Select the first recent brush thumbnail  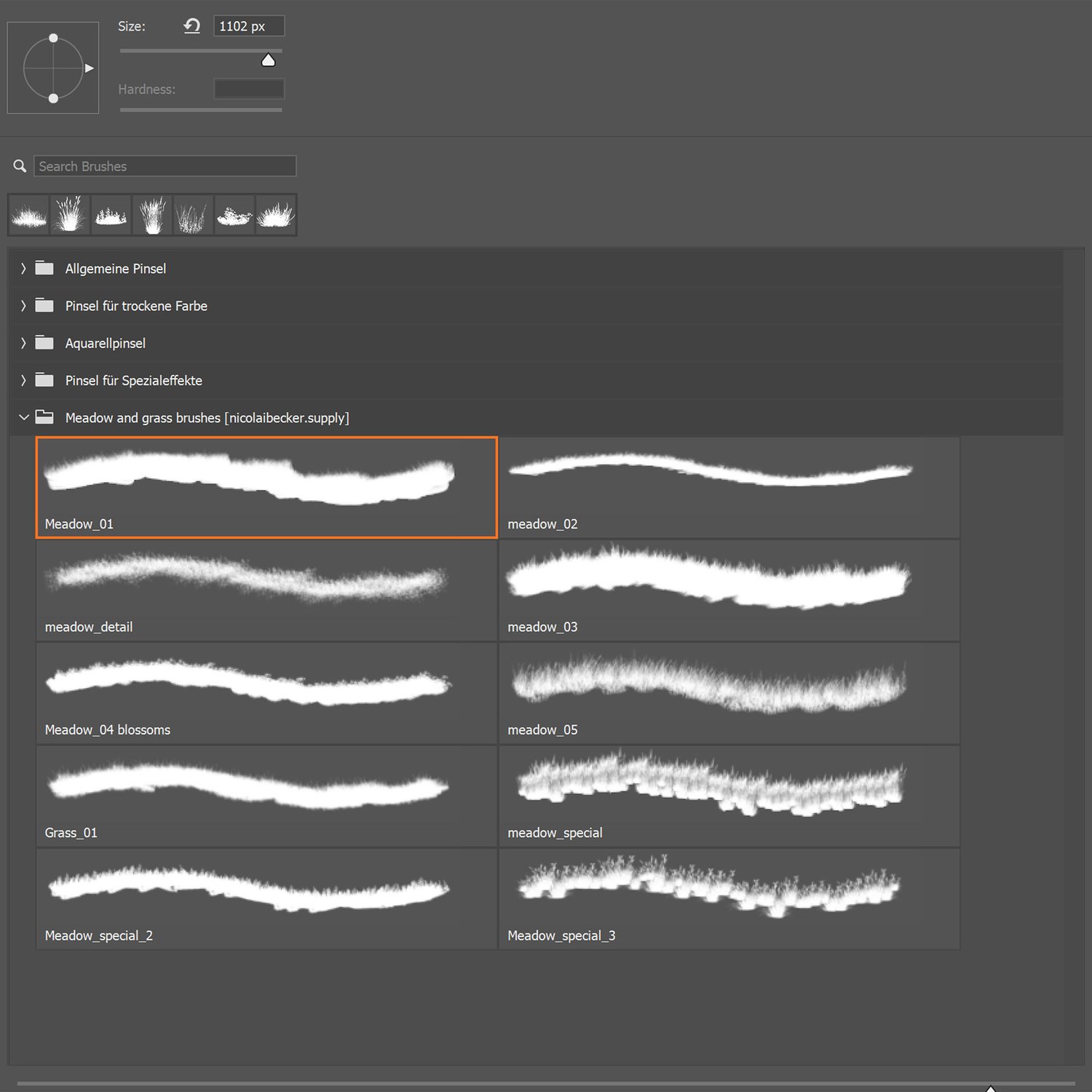pos(29,215)
